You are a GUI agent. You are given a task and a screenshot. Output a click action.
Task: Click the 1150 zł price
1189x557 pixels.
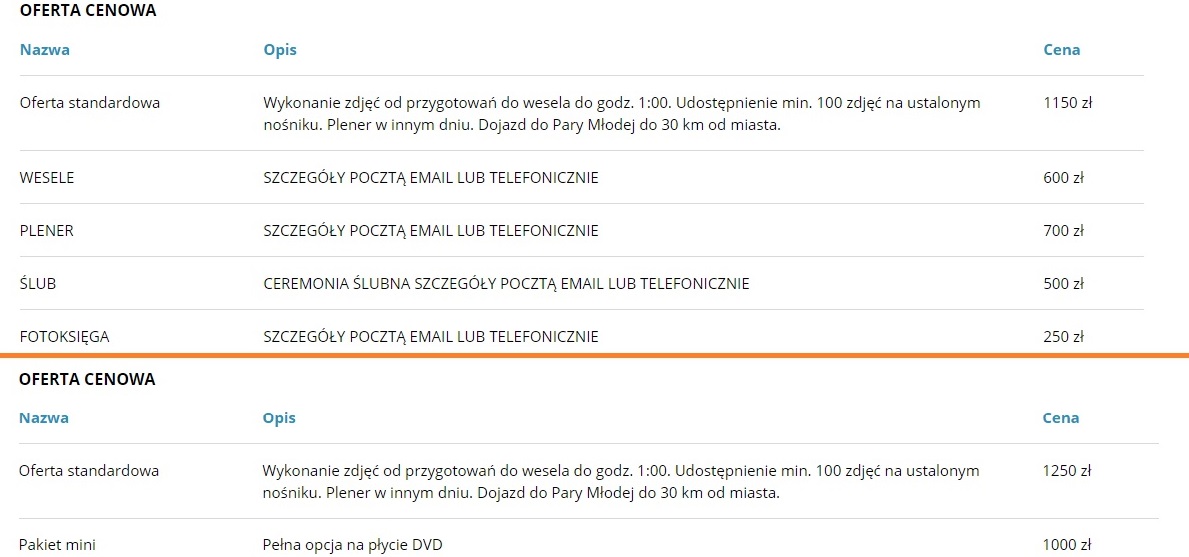[1066, 102]
